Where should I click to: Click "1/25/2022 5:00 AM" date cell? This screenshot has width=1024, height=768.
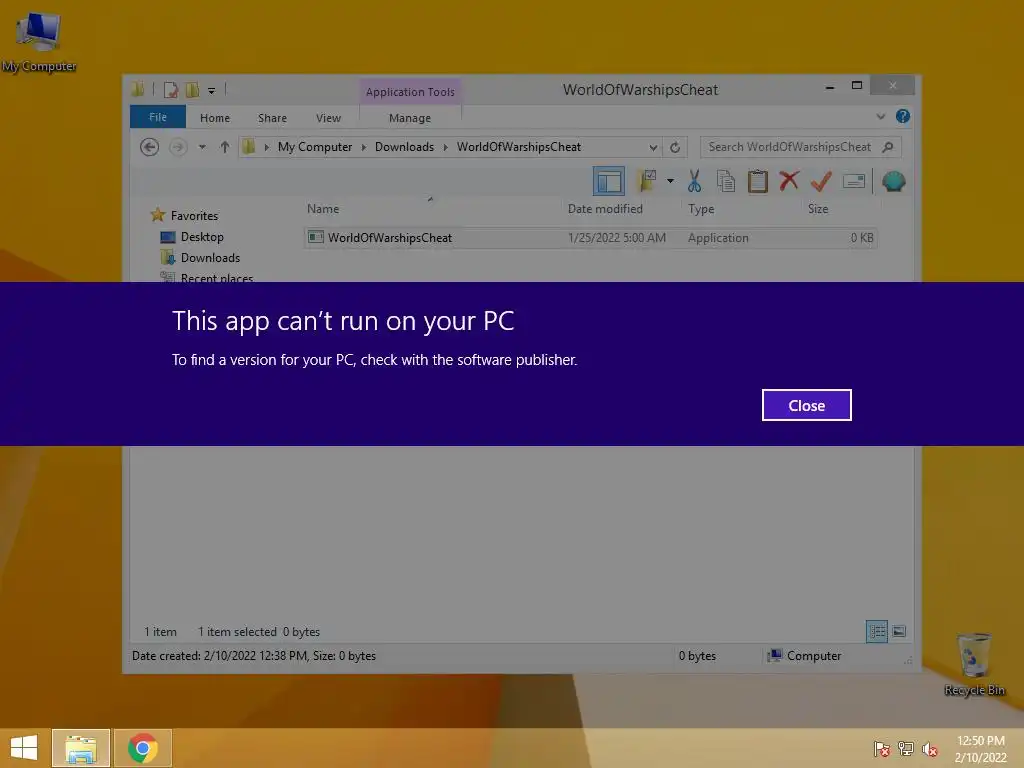pos(616,238)
